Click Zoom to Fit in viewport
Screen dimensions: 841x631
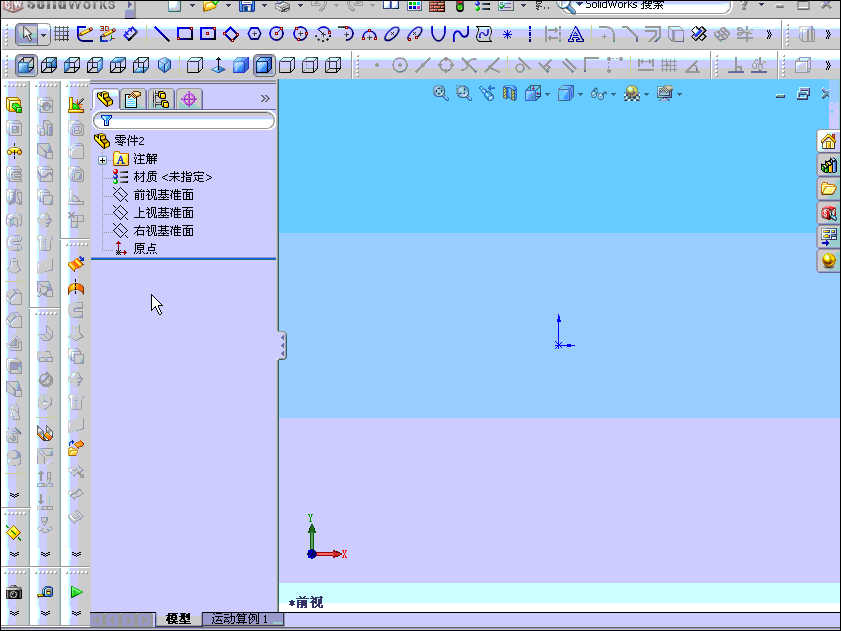[x=441, y=93]
